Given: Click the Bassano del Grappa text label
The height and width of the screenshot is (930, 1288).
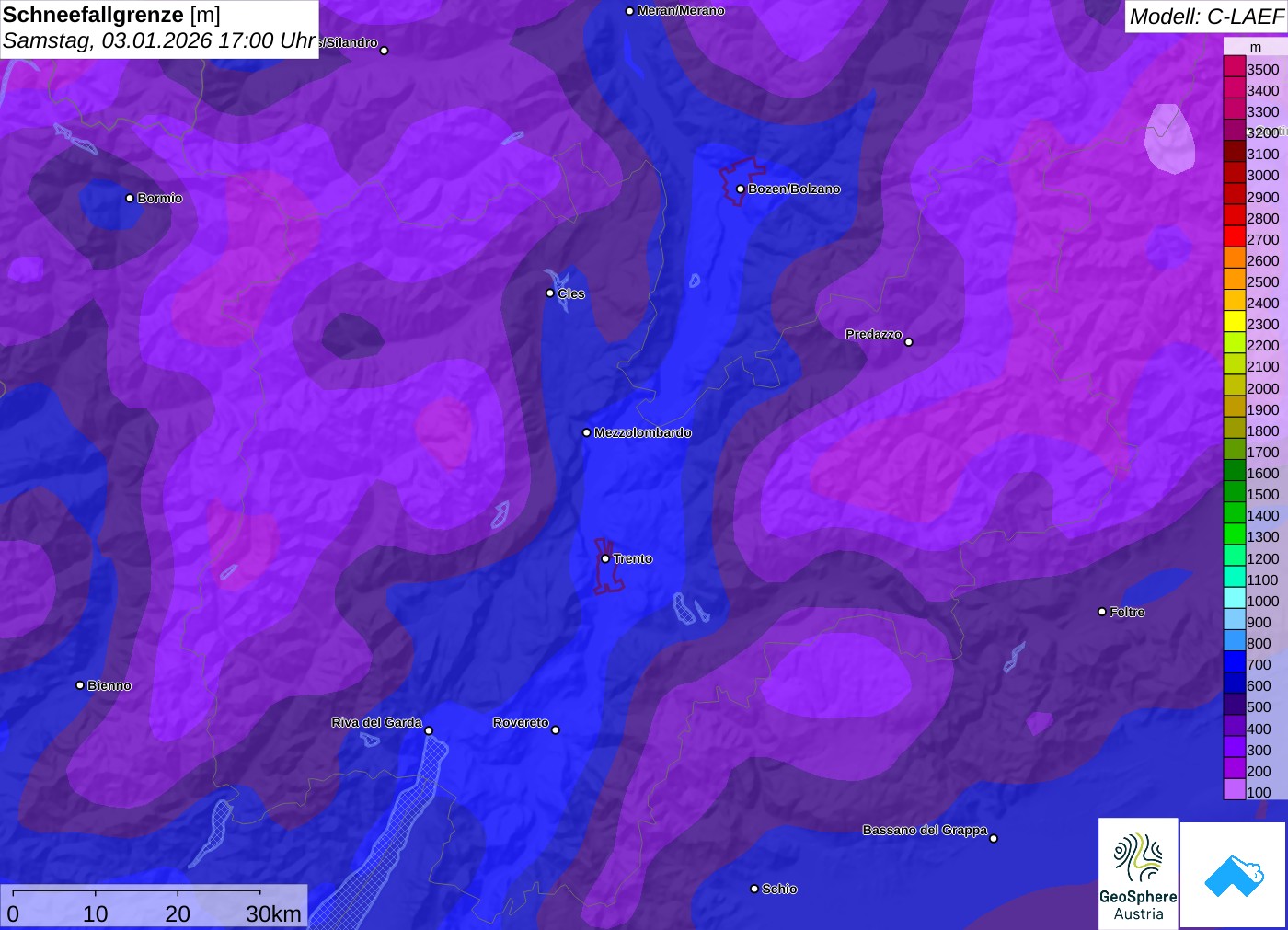Looking at the screenshot, I should tap(925, 830).
